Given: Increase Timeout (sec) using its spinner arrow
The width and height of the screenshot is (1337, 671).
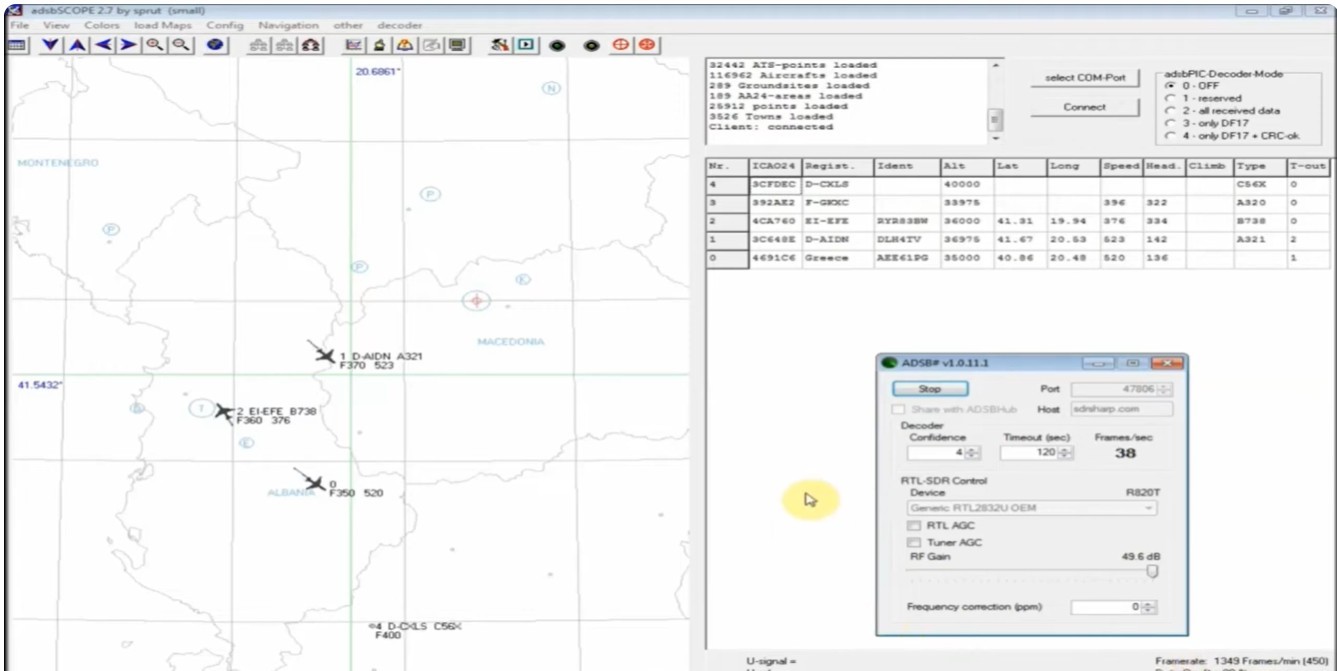Looking at the screenshot, I should (1066, 449).
